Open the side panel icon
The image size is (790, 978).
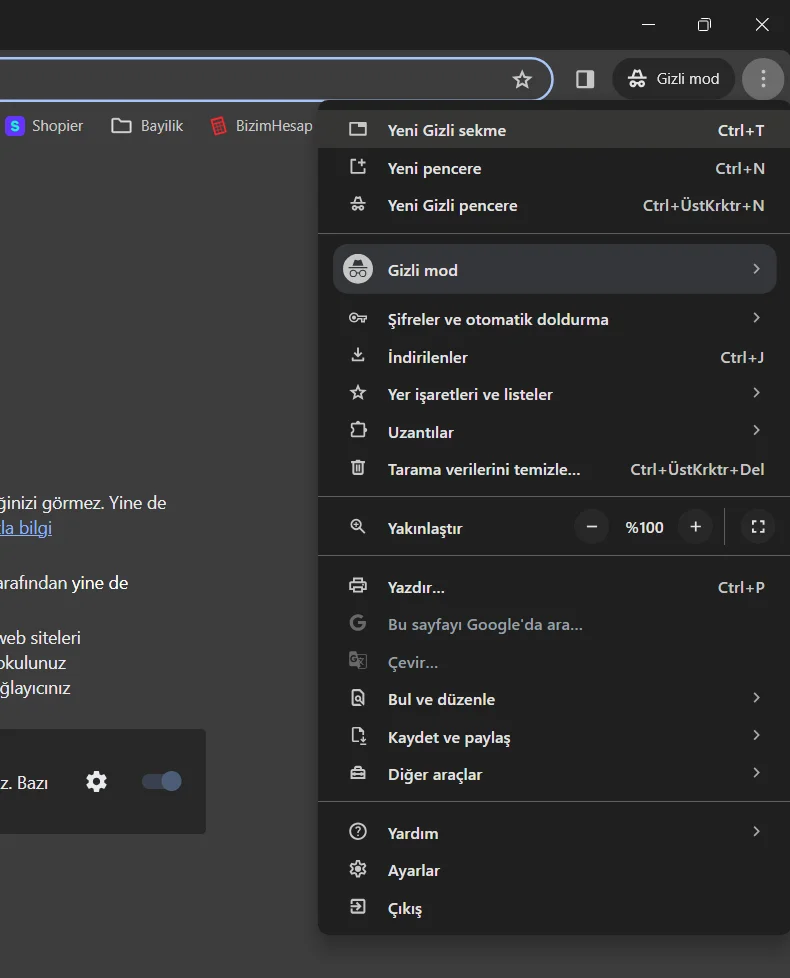(585, 79)
